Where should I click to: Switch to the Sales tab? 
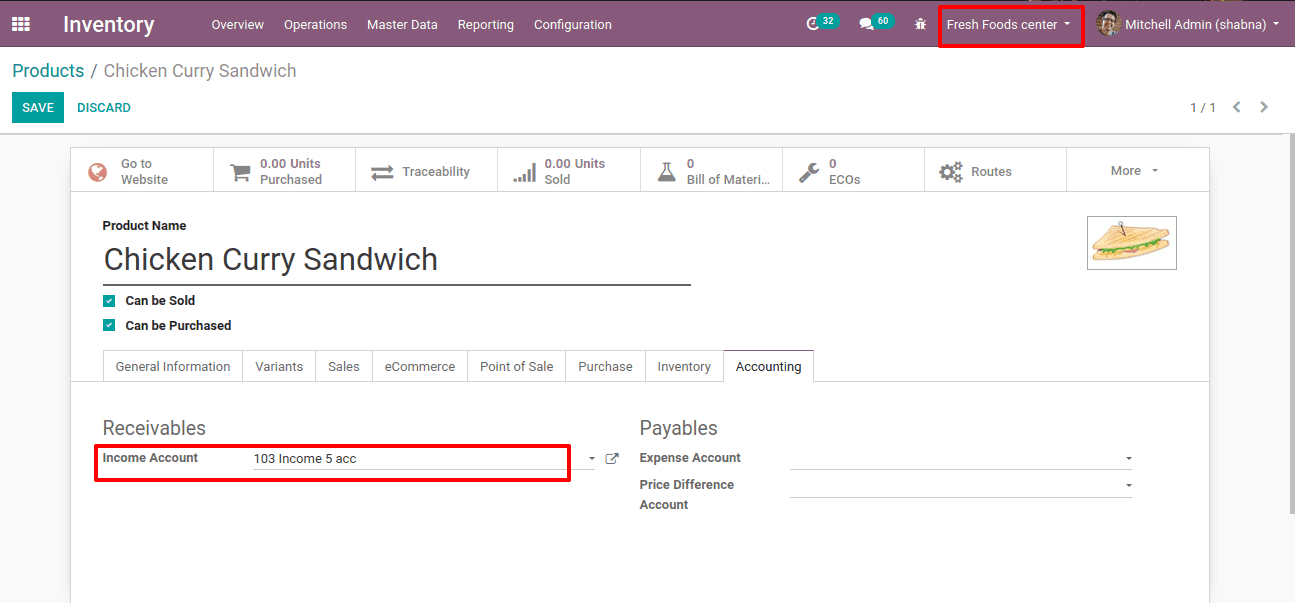click(x=344, y=366)
